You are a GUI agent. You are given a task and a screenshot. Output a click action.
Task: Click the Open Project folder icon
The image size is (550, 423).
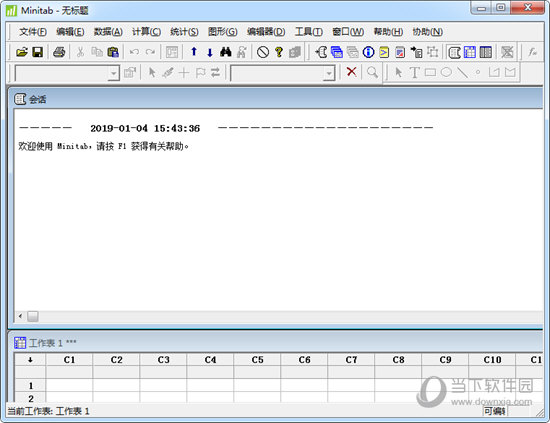click(x=22, y=52)
